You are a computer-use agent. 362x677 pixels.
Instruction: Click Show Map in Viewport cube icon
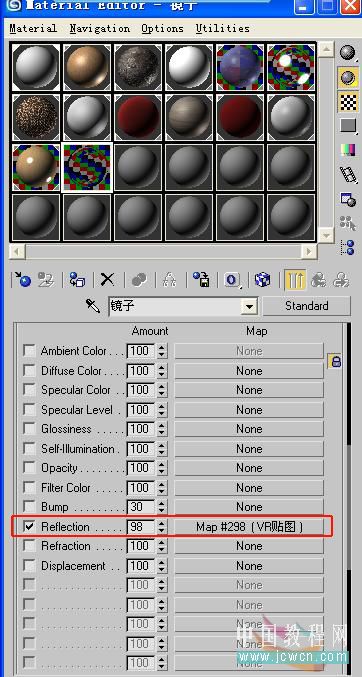pyautogui.click(x=262, y=280)
